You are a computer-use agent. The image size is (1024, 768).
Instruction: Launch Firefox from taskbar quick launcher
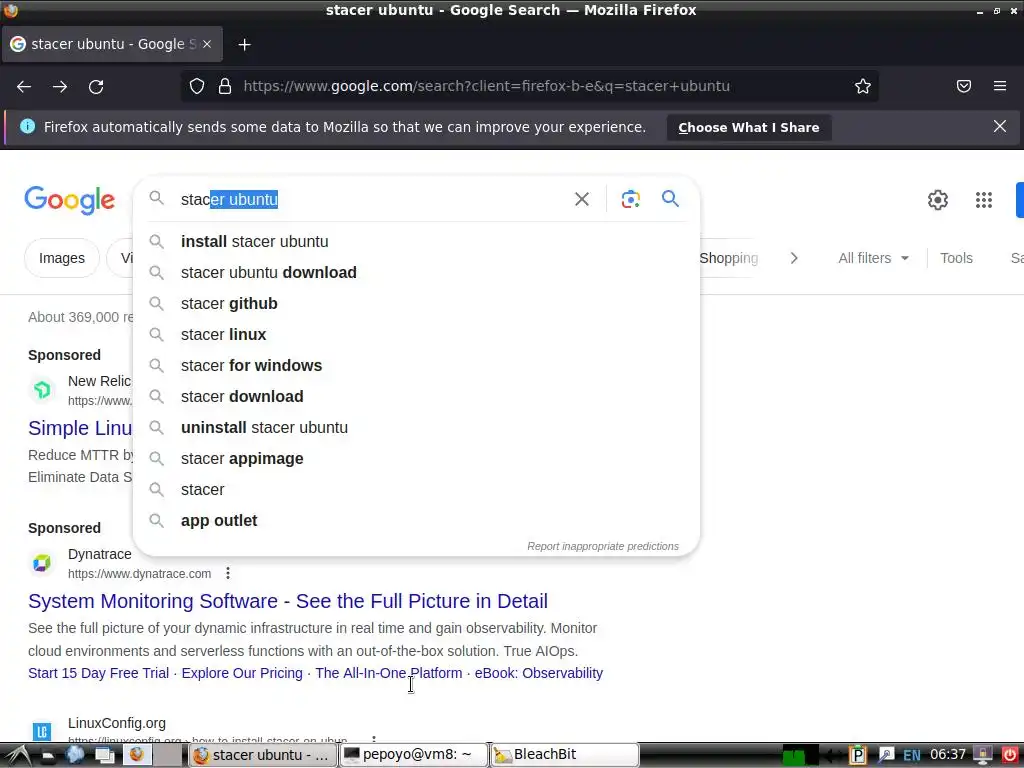136,755
